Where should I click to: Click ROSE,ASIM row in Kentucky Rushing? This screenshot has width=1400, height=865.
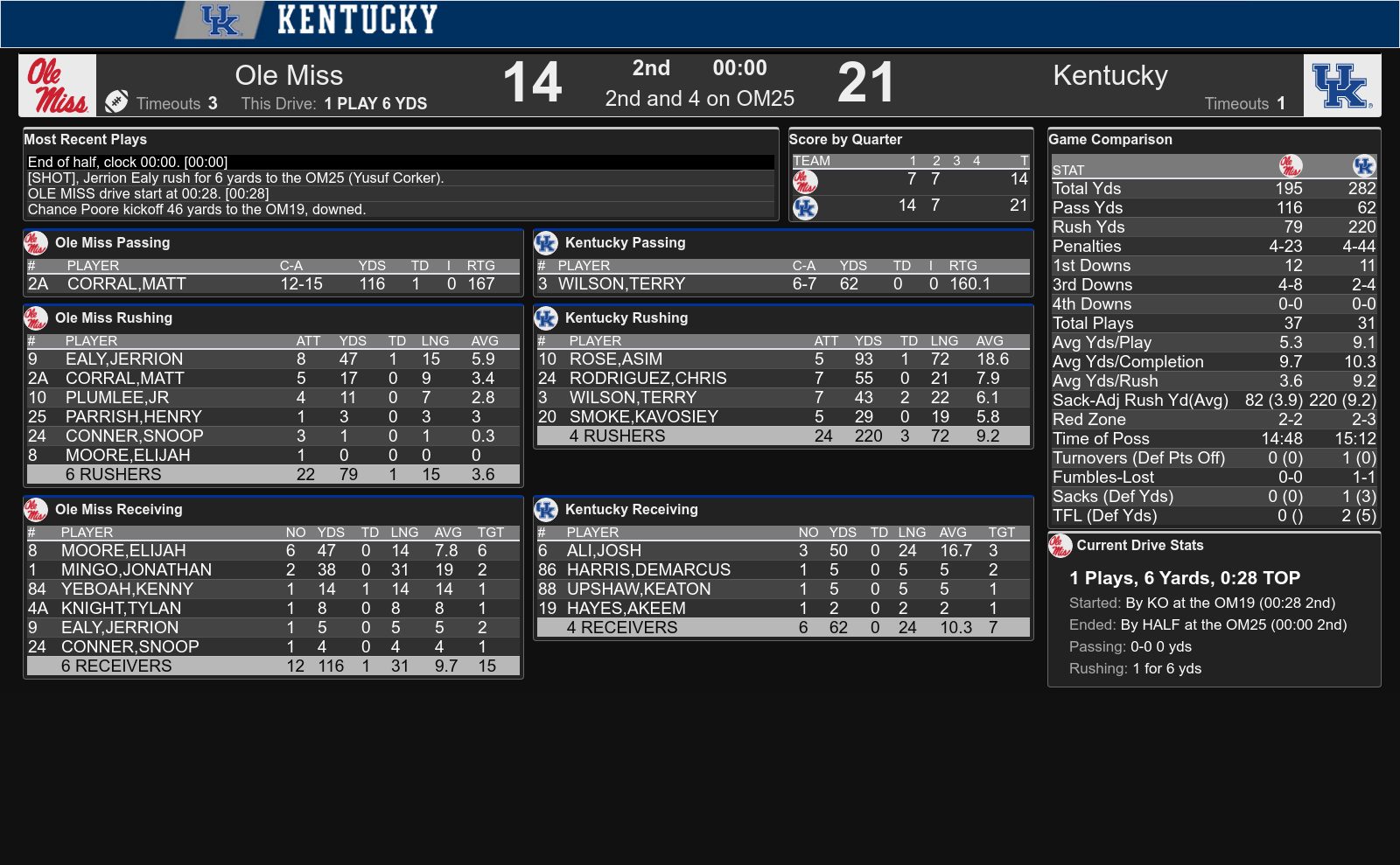pos(782,359)
